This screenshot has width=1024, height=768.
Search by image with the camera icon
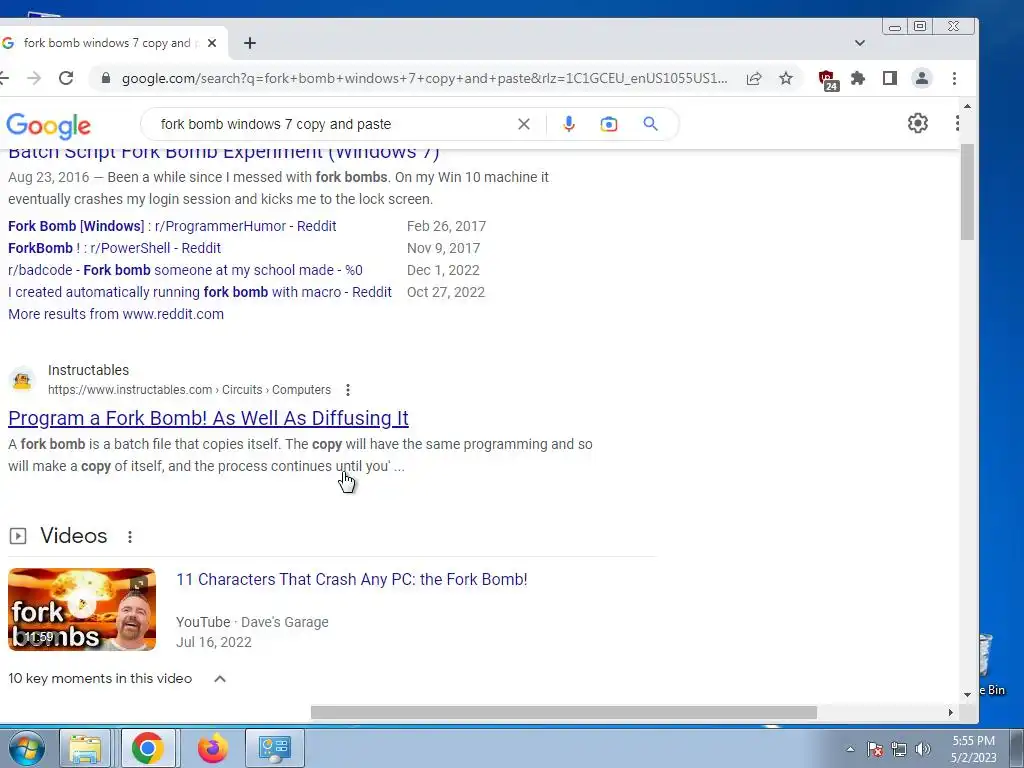(609, 124)
